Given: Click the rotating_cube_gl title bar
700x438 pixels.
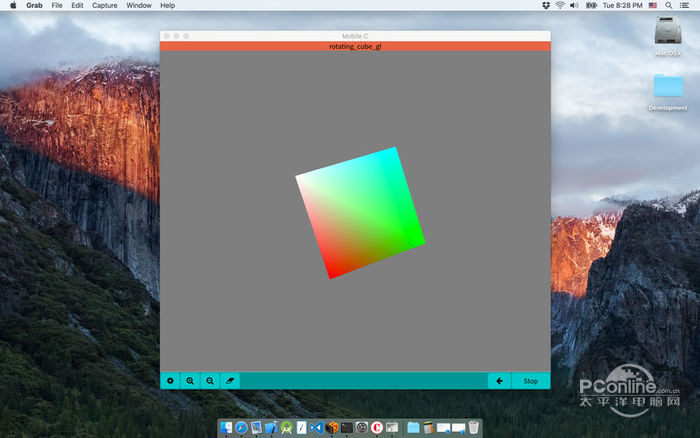Looking at the screenshot, I should [x=355, y=46].
